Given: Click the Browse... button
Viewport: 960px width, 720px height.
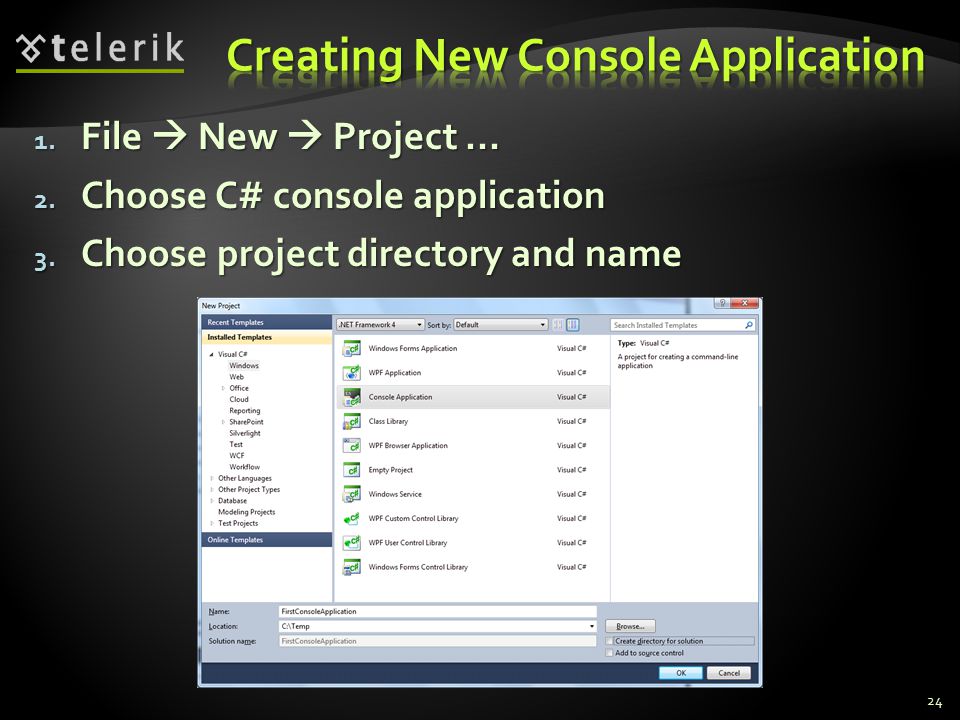Looking at the screenshot, I should (x=630, y=626).
